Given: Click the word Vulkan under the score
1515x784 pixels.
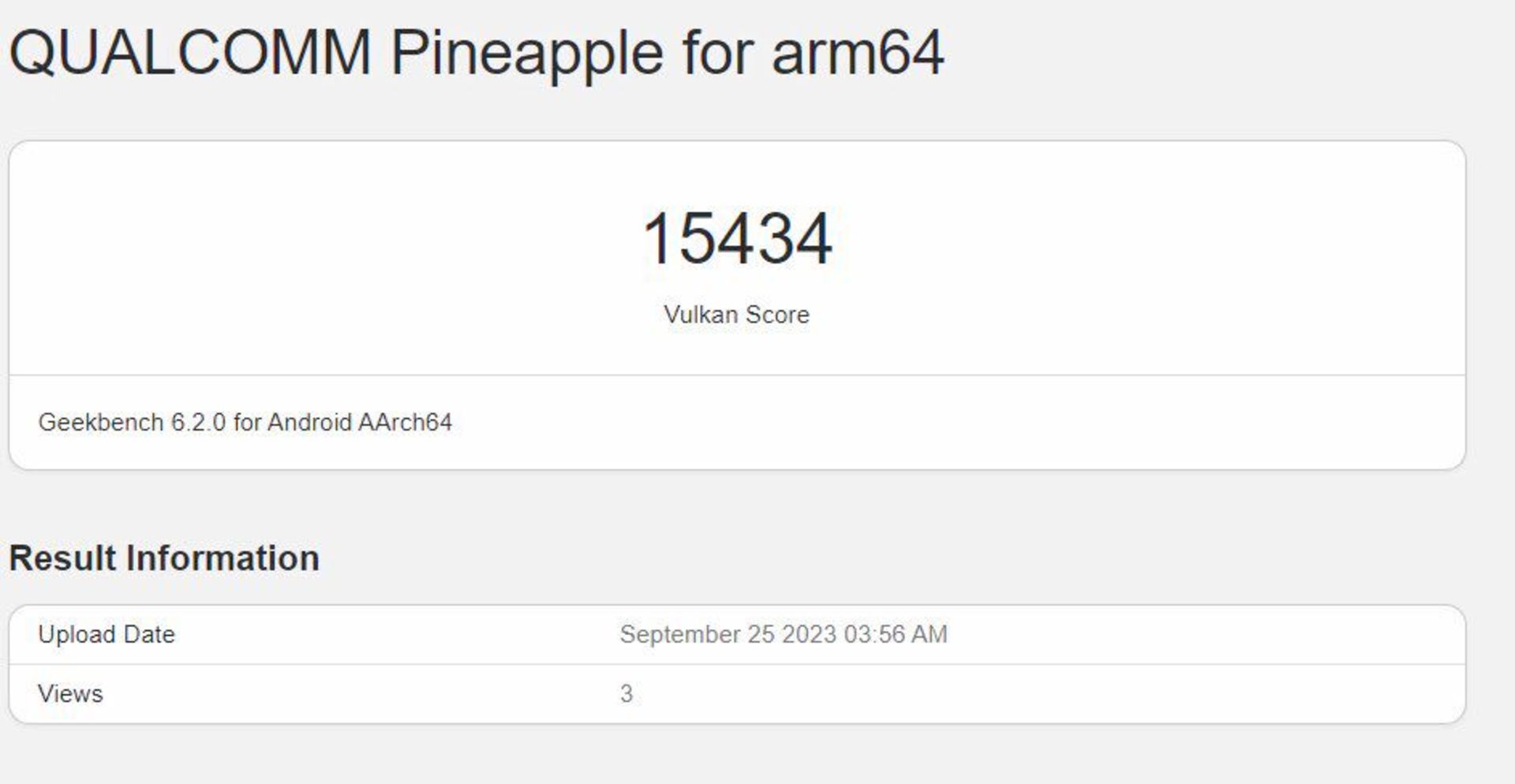Looking at the screenshot, I should (x=701, y=315).
